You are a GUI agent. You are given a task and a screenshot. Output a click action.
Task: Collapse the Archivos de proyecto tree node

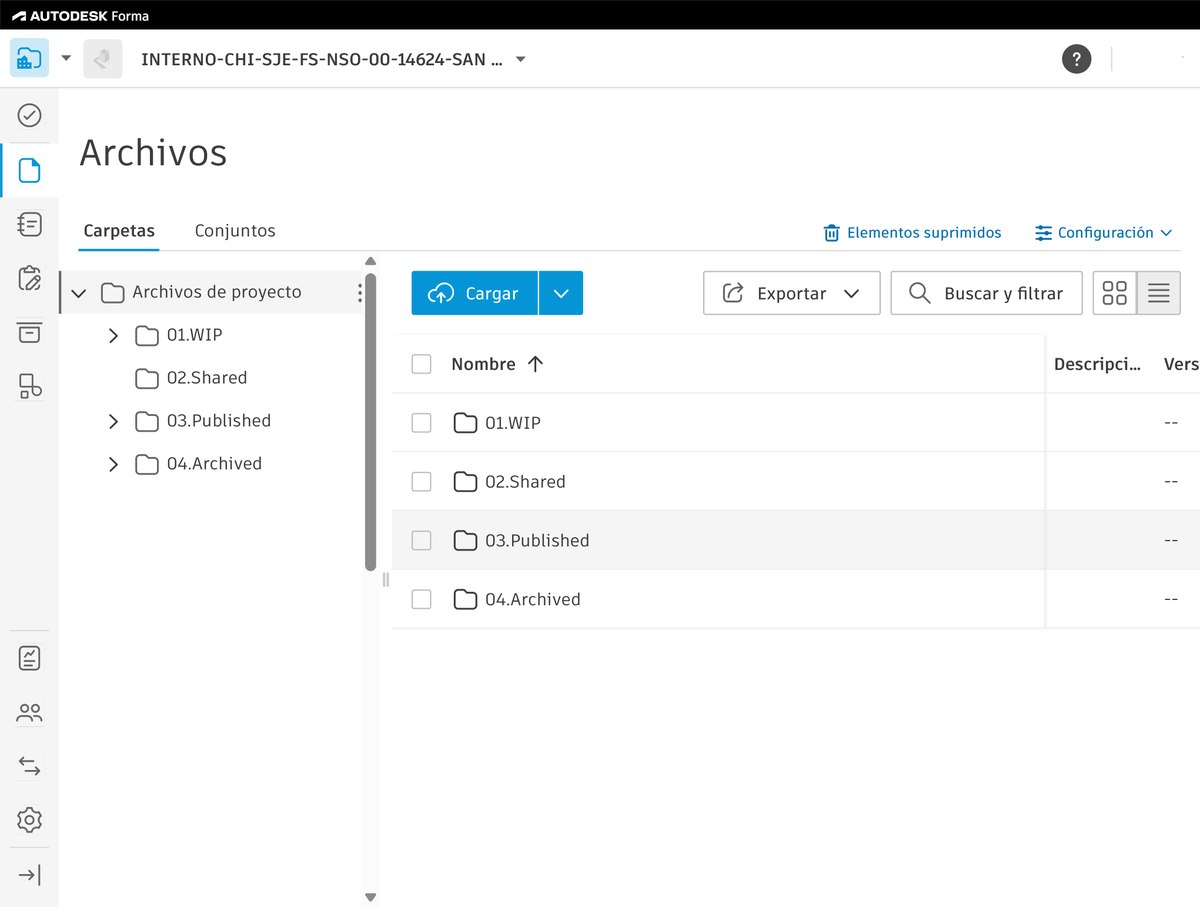[79, 293]
